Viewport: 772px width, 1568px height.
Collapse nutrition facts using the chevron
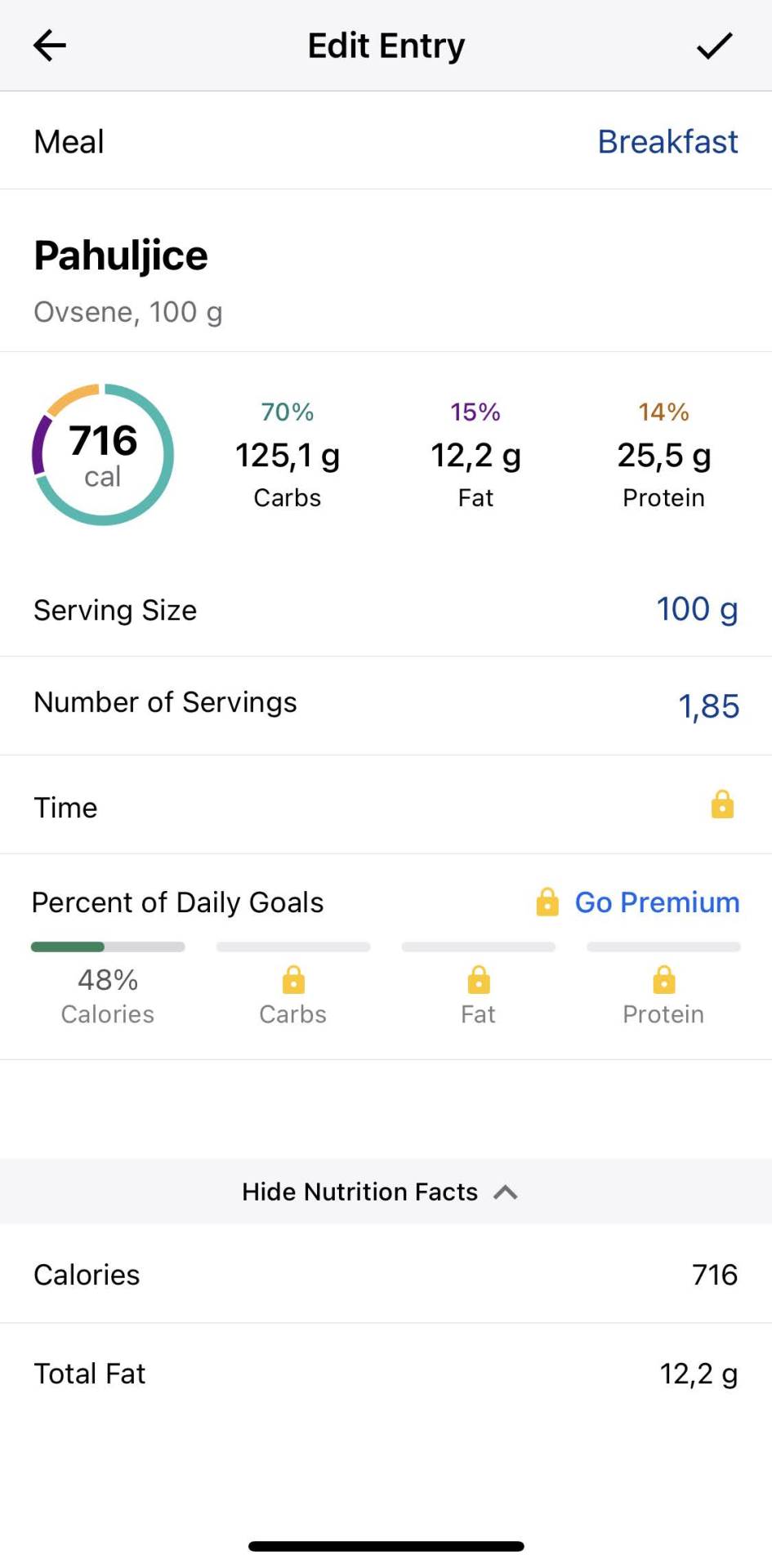pyautogui.click(x=506, y=1192)
